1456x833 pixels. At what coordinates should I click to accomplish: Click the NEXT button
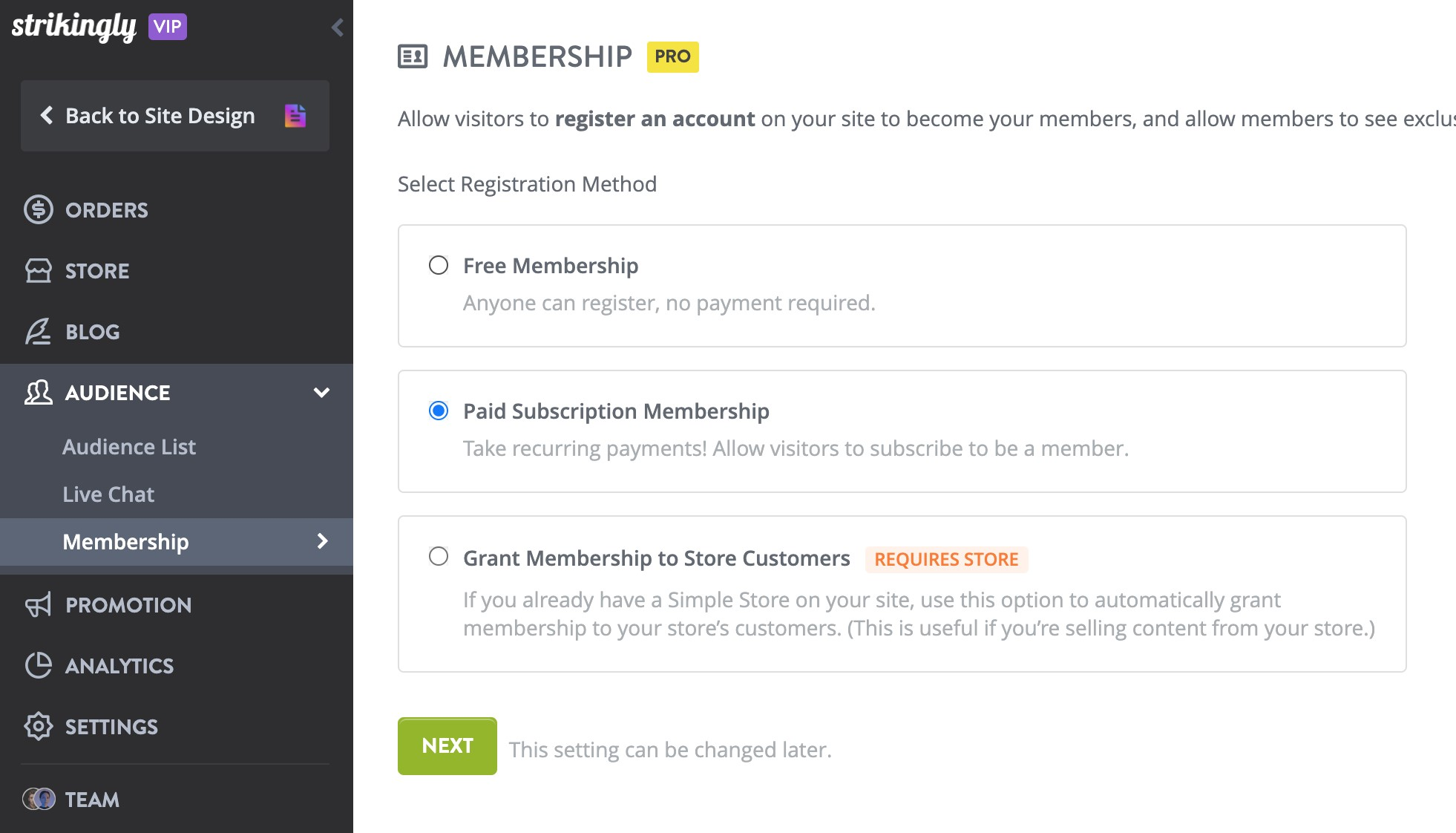(447, 745)
